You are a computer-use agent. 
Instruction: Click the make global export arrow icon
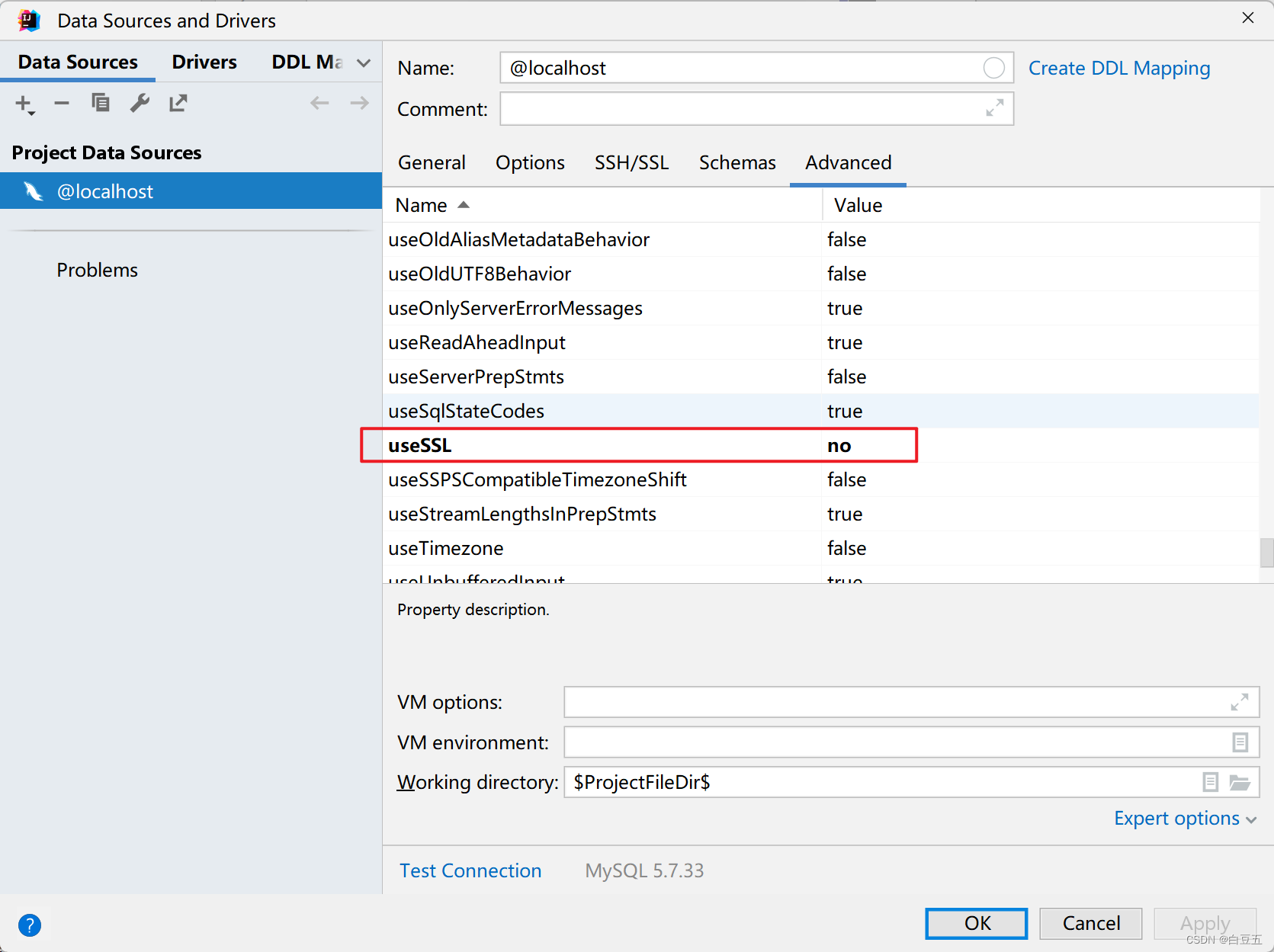178,103
